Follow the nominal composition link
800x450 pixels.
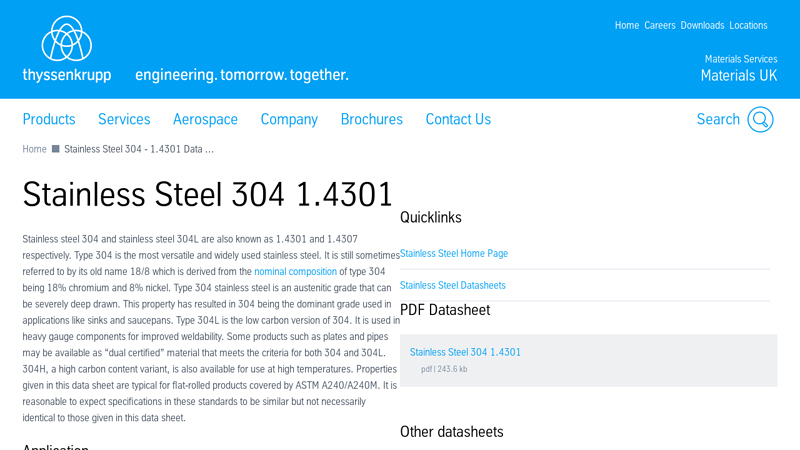click(x=296, y=272)
